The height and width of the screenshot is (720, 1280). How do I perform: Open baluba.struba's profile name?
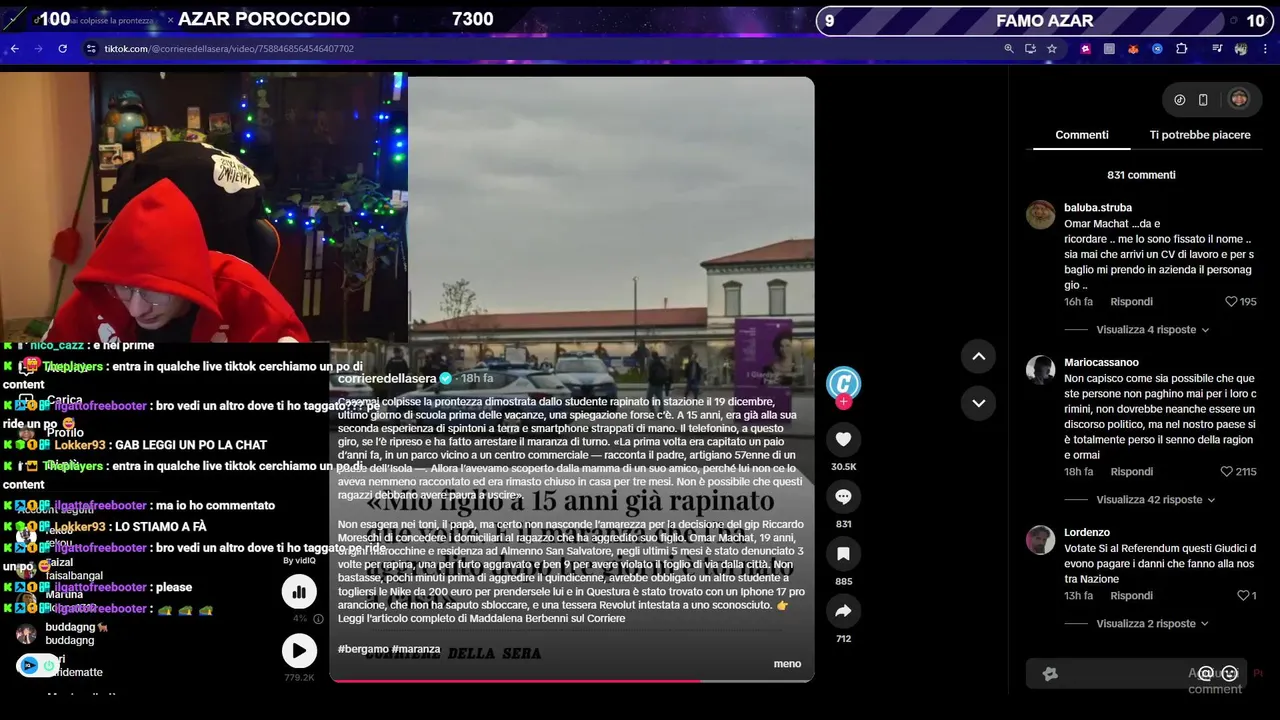click(x=1098, y=208)
